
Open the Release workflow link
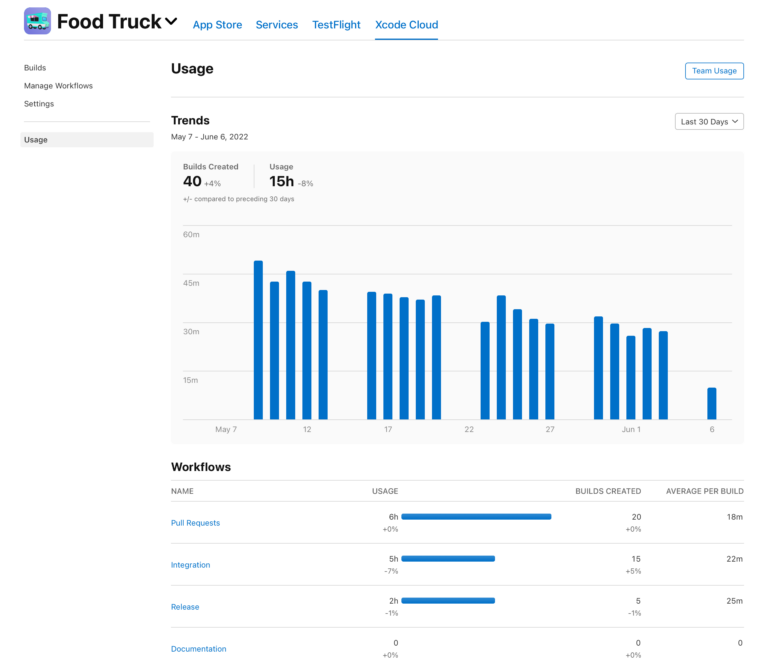click(185, 607)
